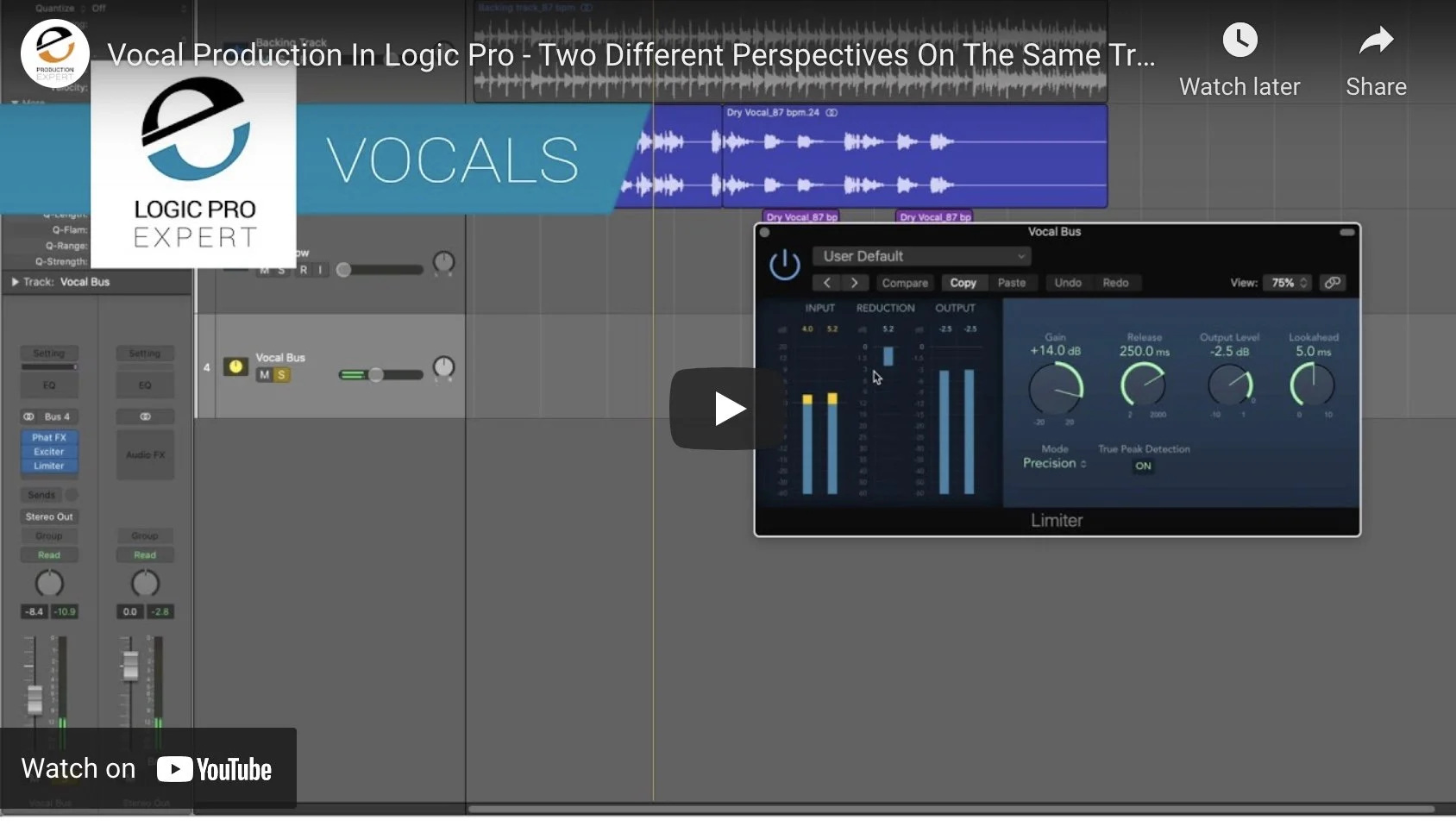The image size is (1456, 826).
Task: Click the Gain knob in Limiter
Action: [x=1056, y=388]
